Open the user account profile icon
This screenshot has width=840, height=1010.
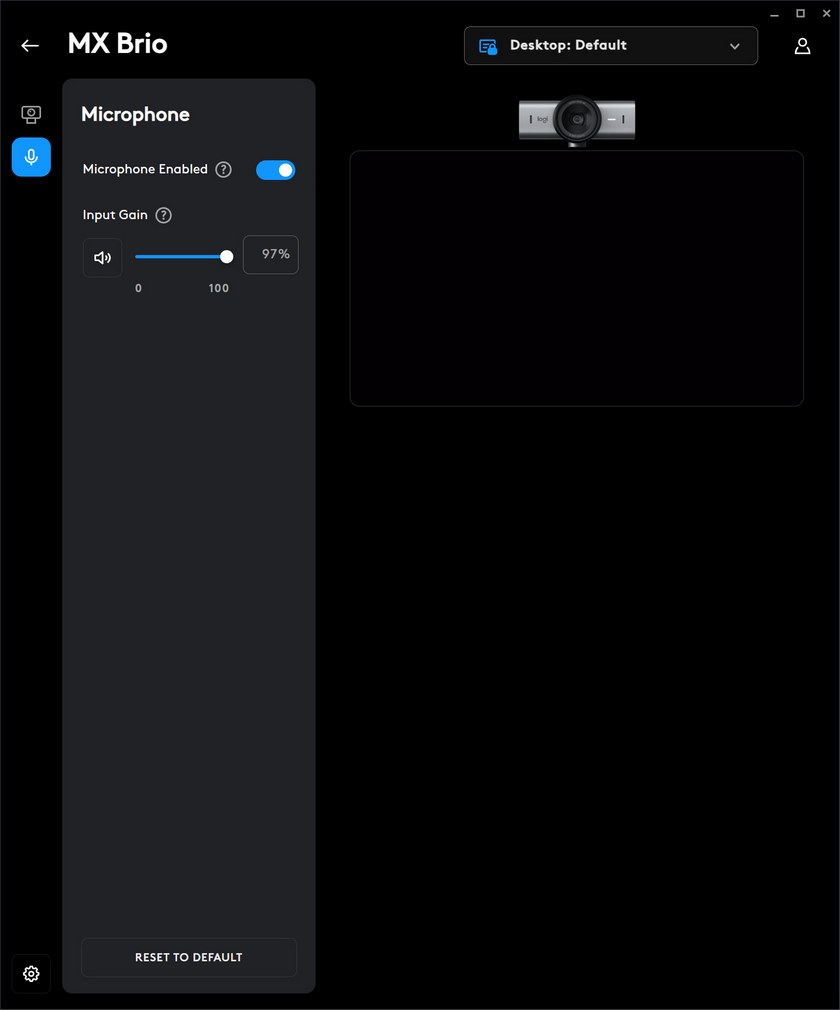802,46
